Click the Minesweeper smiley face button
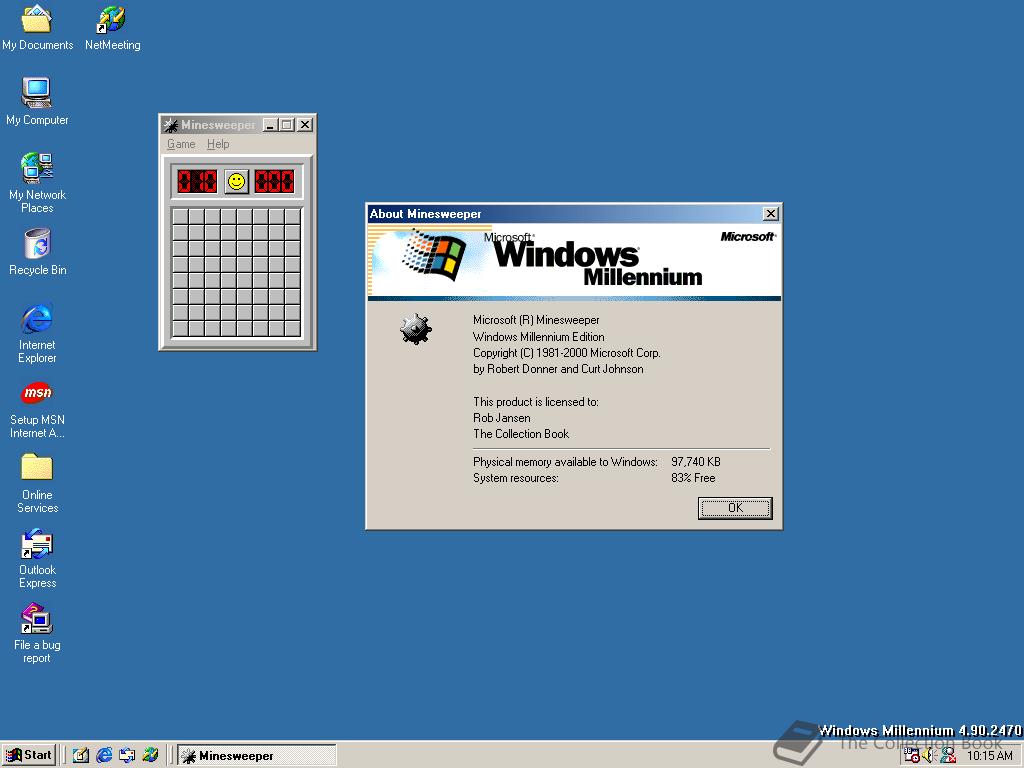The width and height of the screenshot is (1024, 768). 236,182
